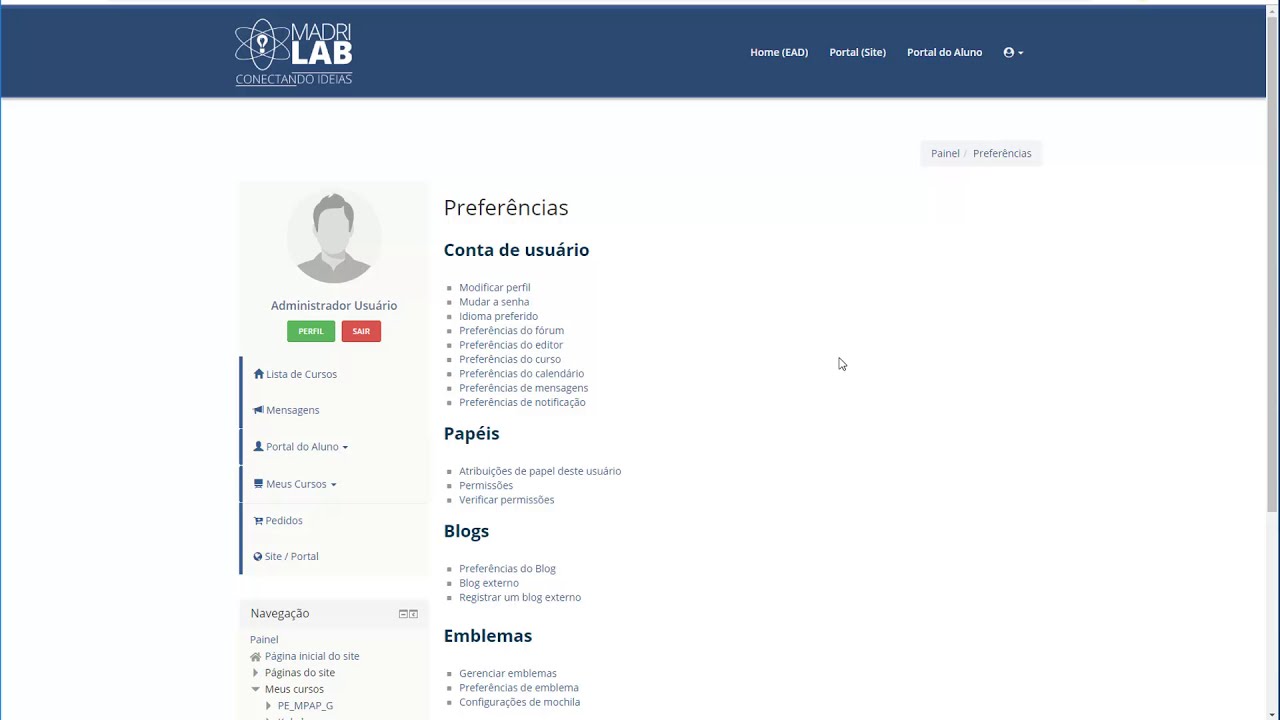Open Registrar um blog externo link
This screenshot has height=720, width=1280.
(520, 598)
